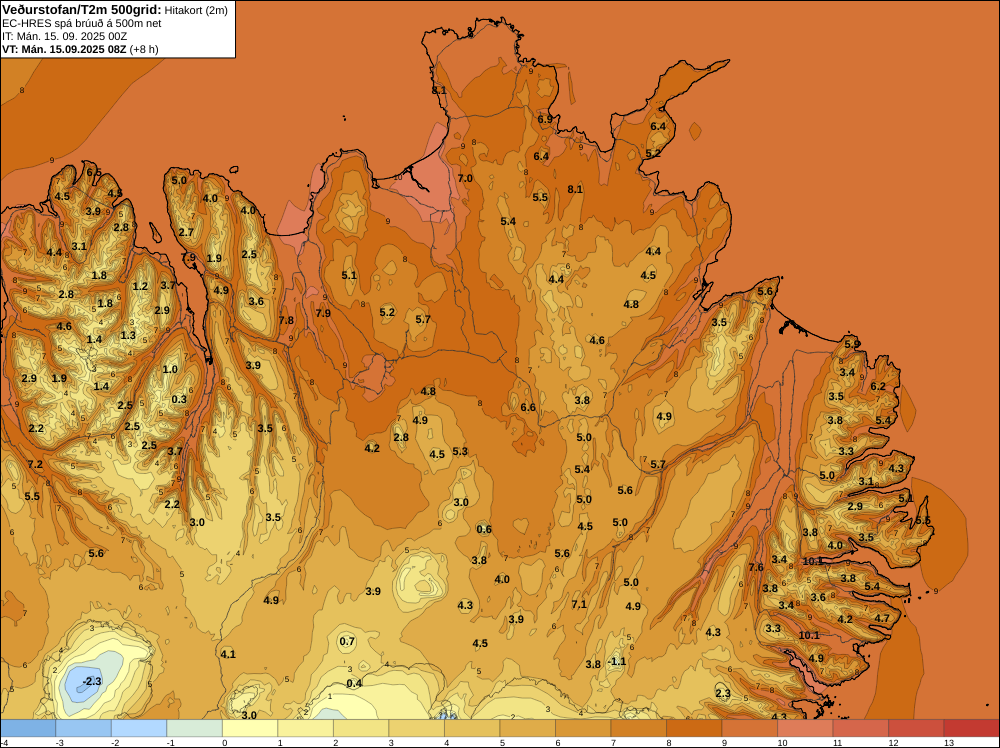
Task: Select the 7.2 temperature value
Action: click(35, 464)
